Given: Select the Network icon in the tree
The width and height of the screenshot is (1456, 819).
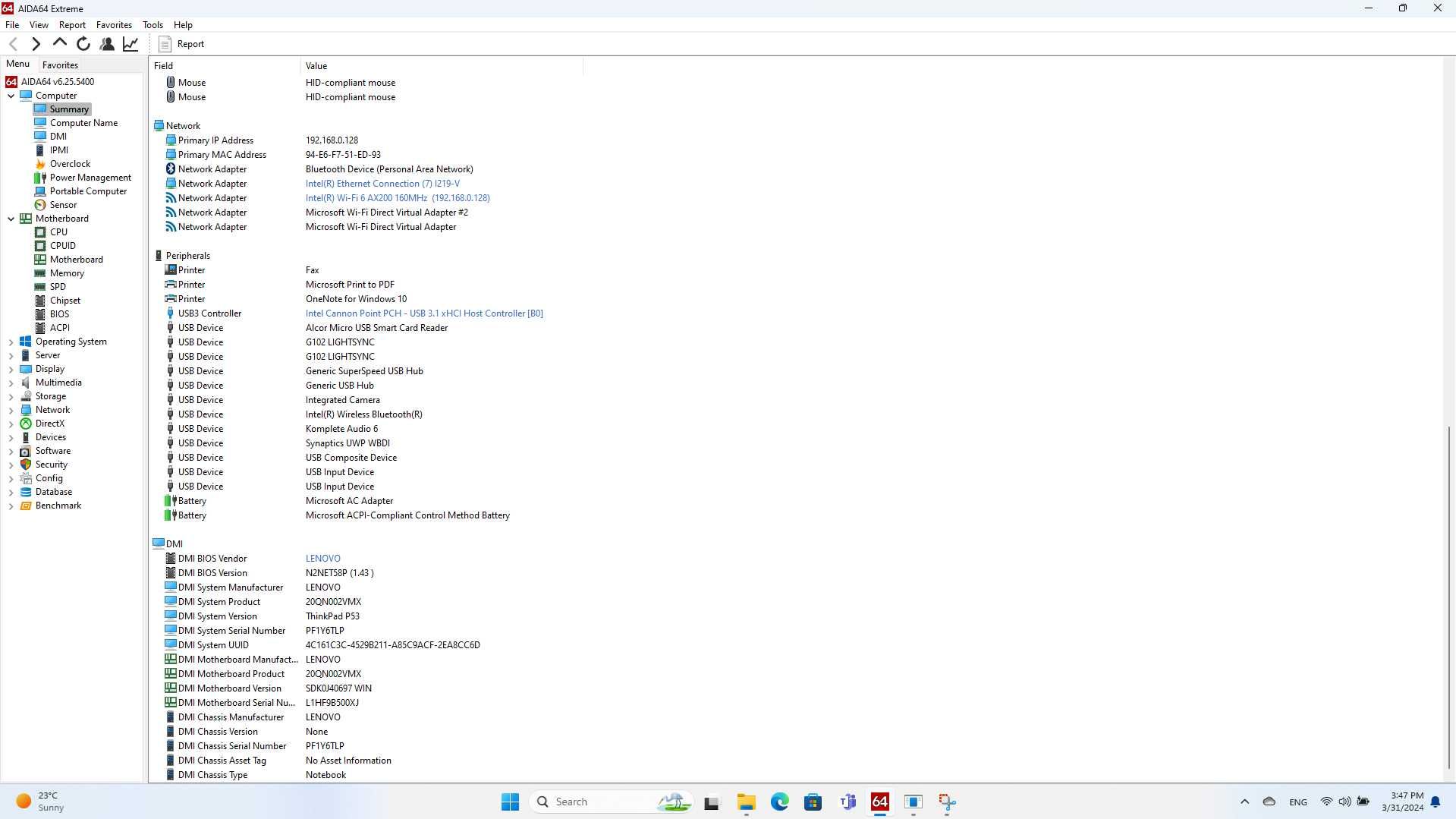Looking at the screenshot, I should 26,410.
